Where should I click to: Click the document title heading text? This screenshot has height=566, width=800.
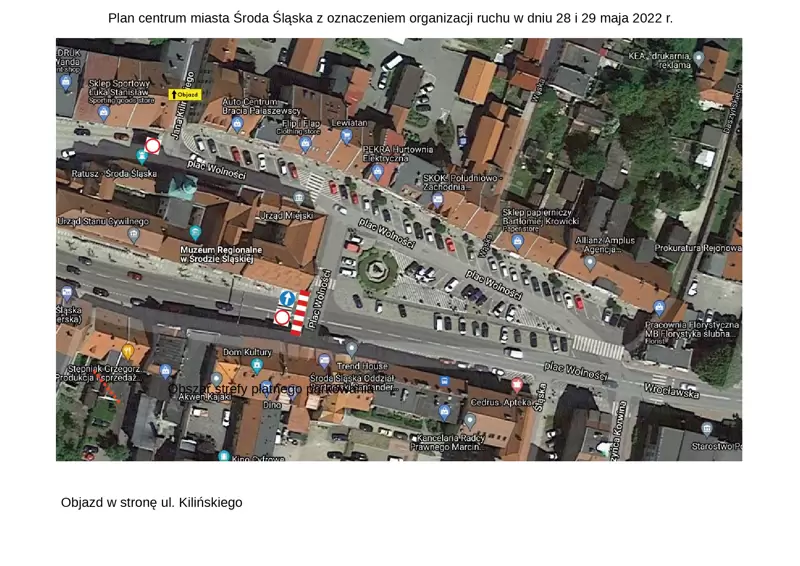(x=390, y=18)
